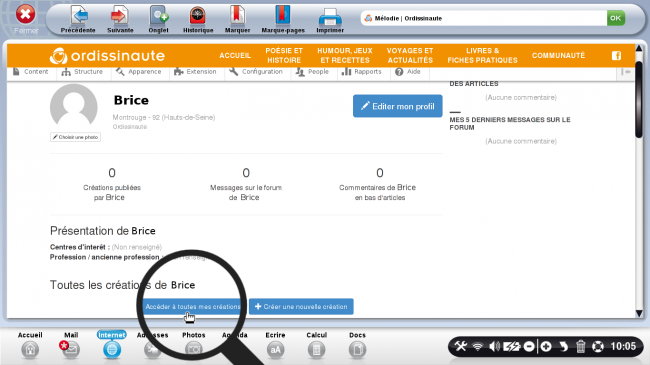650x365 pixels.
Task: Open the Aide help item
Action: [x=408, y=72]
